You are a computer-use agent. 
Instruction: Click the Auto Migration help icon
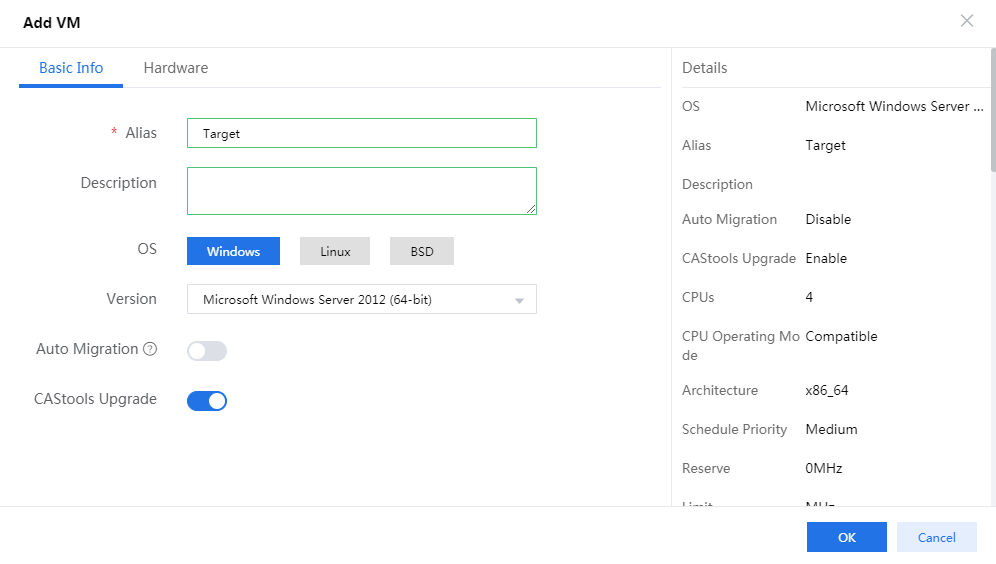pos(150,349)
